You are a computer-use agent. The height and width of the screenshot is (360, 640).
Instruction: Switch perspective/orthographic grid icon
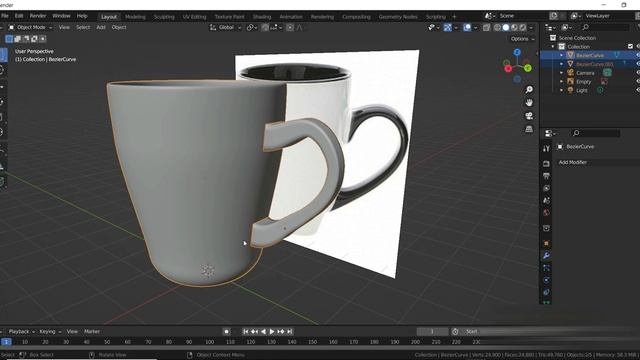[x=529, y=129]
